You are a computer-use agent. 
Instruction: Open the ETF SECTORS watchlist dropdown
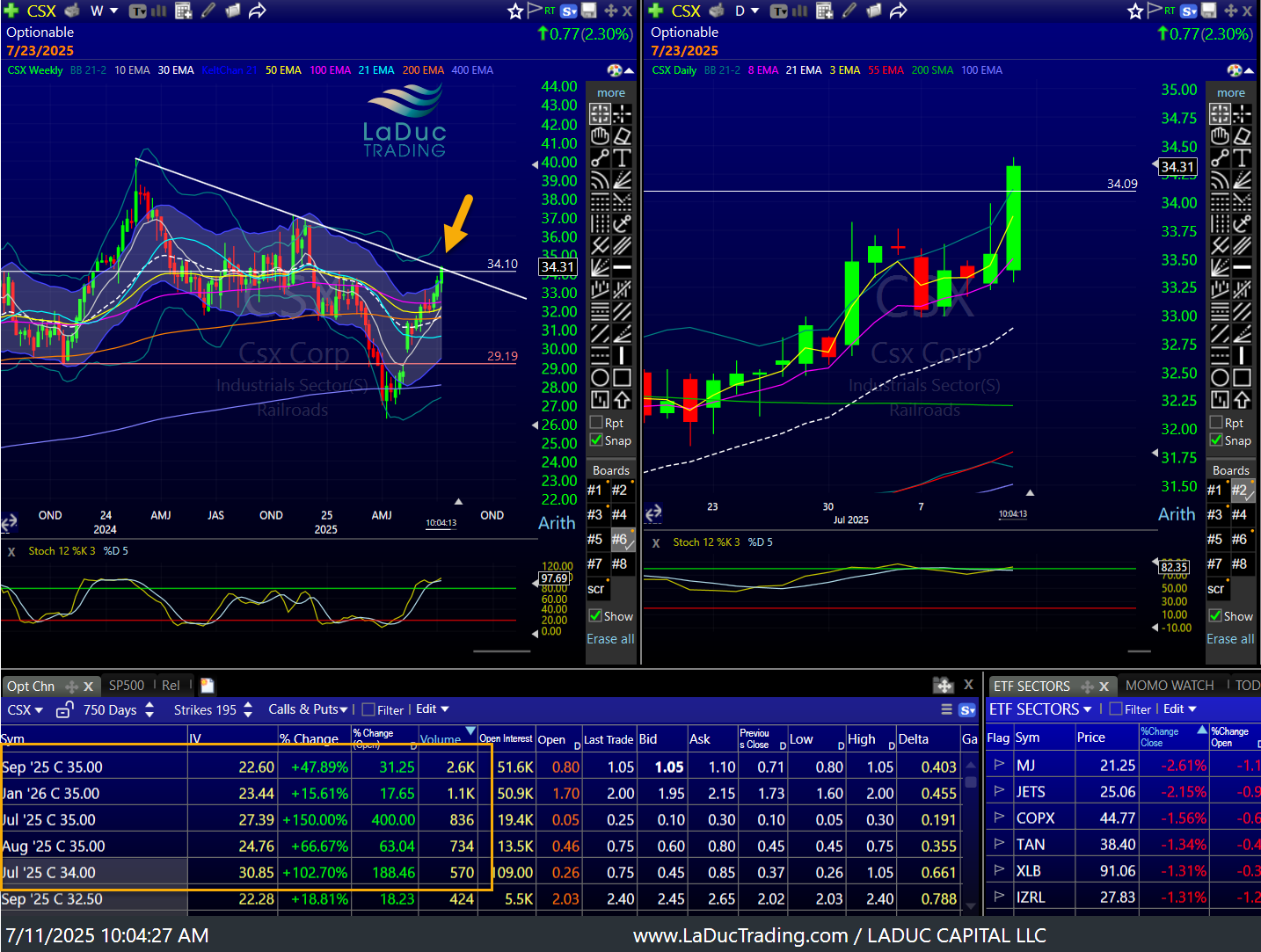1040,709
